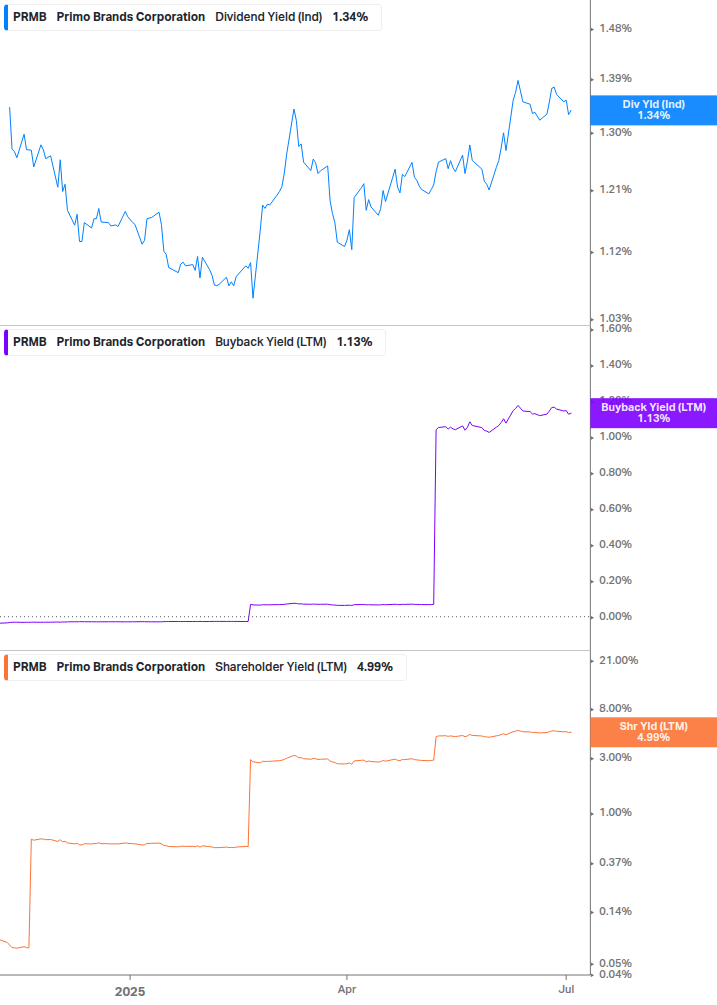The width and height of the screenshot is (717, 1005).
Task: Select the blue Div Yld (Ind) 1.34% axis tag
Action: click(x=654, y=110)
